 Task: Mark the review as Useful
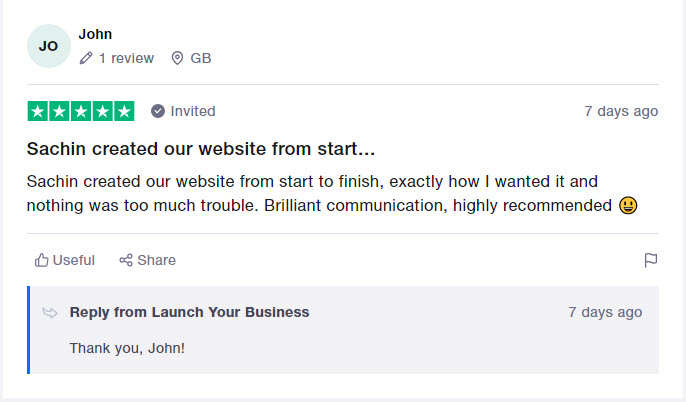(65, 260)
